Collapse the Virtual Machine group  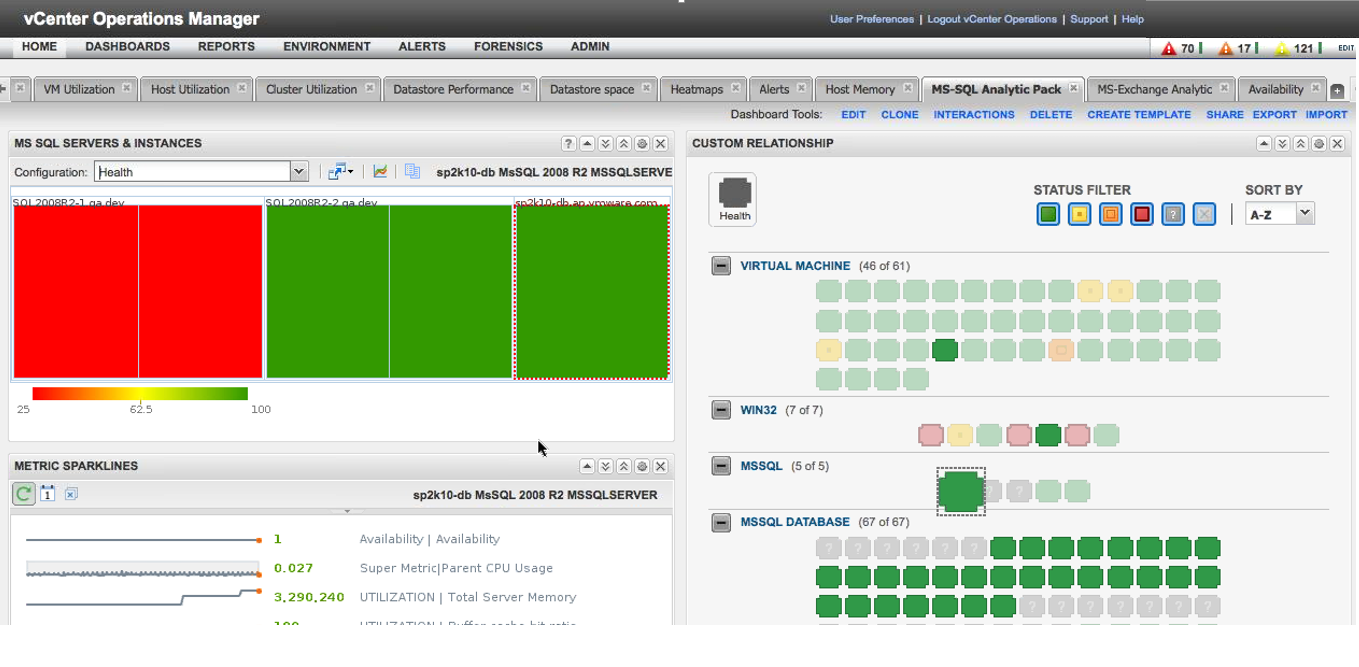pyautogui.click(x=721, y=266)
